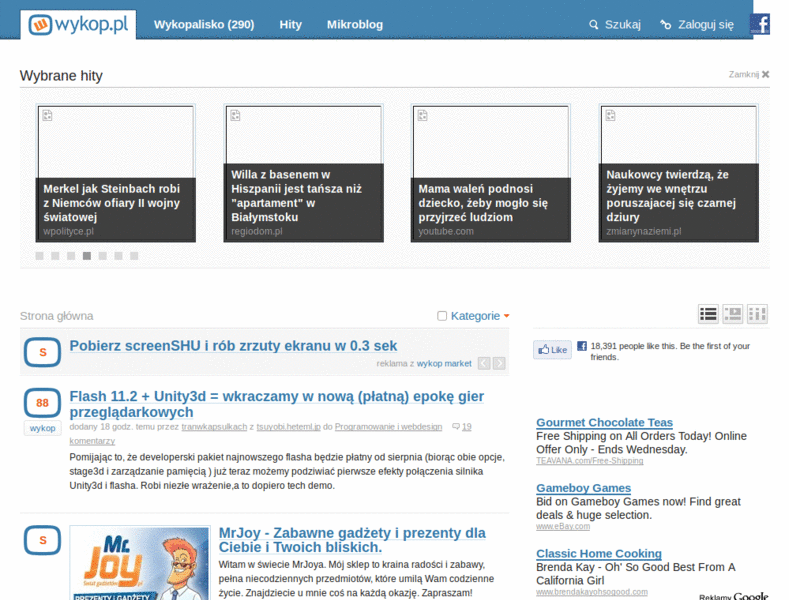
Task: Switch to list view layout icon
Action: coord(708,314)
